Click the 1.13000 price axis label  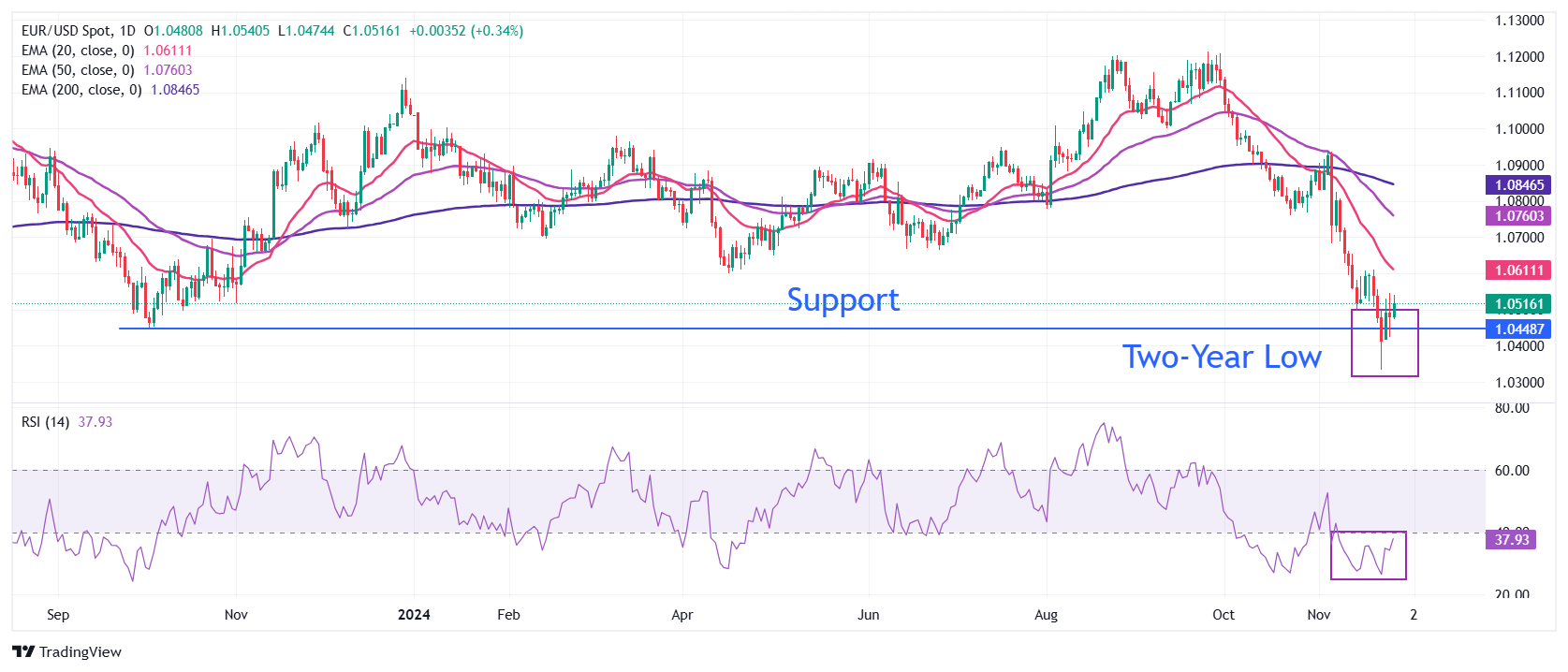pyautogui.click(x=1518, y=21)
